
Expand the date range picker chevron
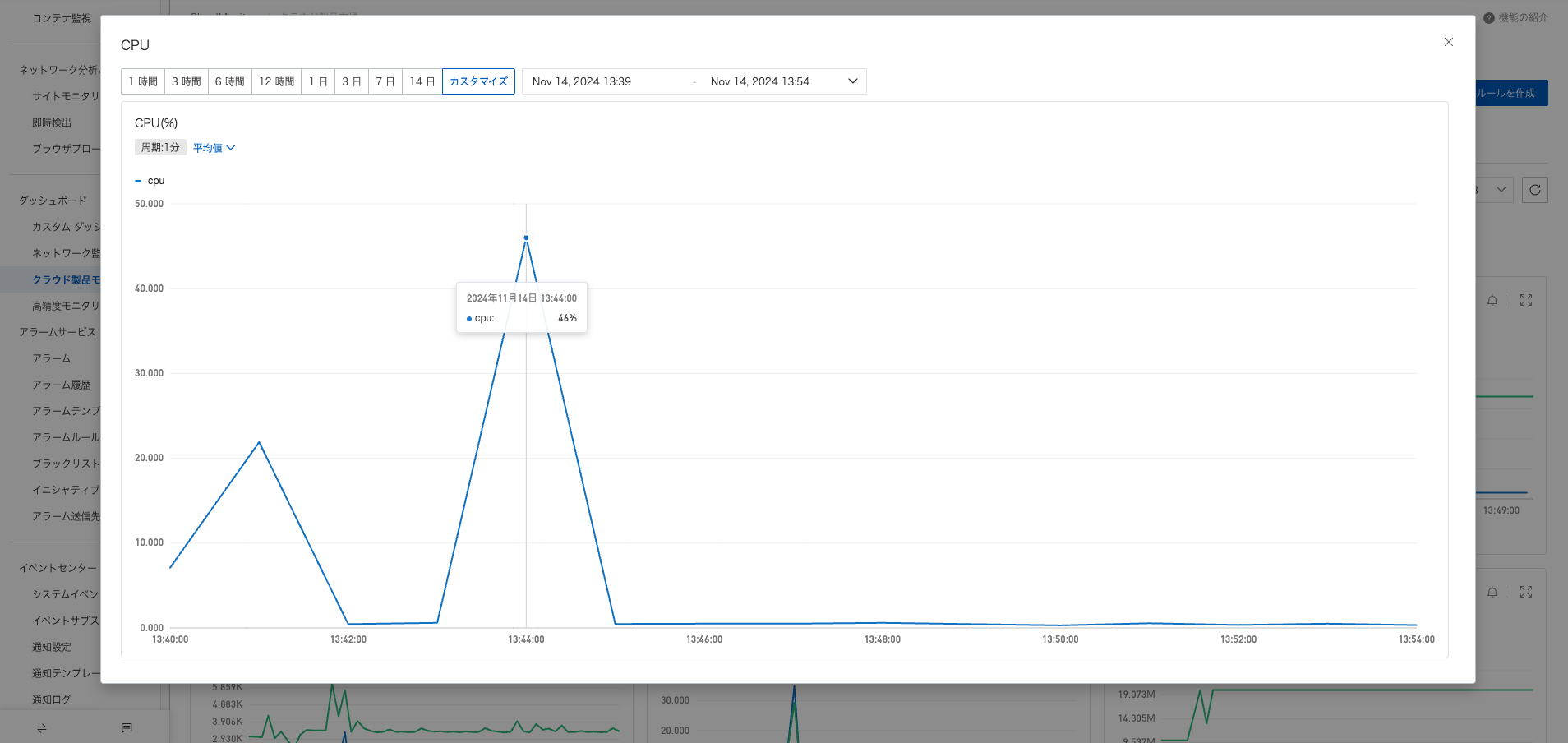pyautogui.click(x=853, y=81)
